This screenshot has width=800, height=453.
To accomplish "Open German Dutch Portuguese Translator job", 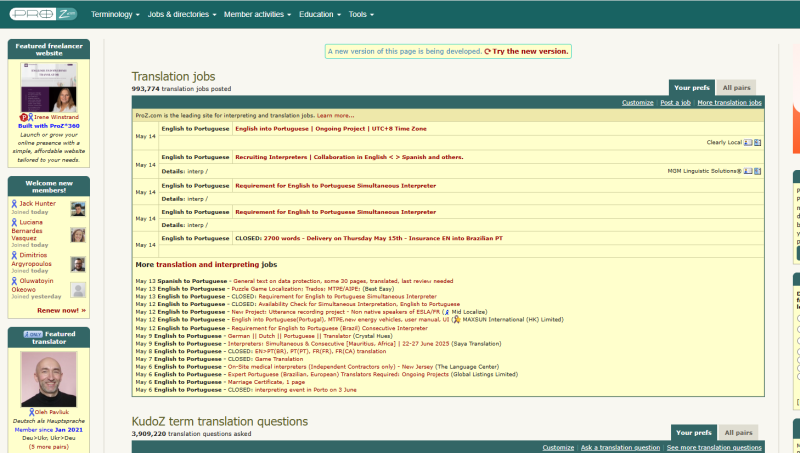I will [289, 336].
